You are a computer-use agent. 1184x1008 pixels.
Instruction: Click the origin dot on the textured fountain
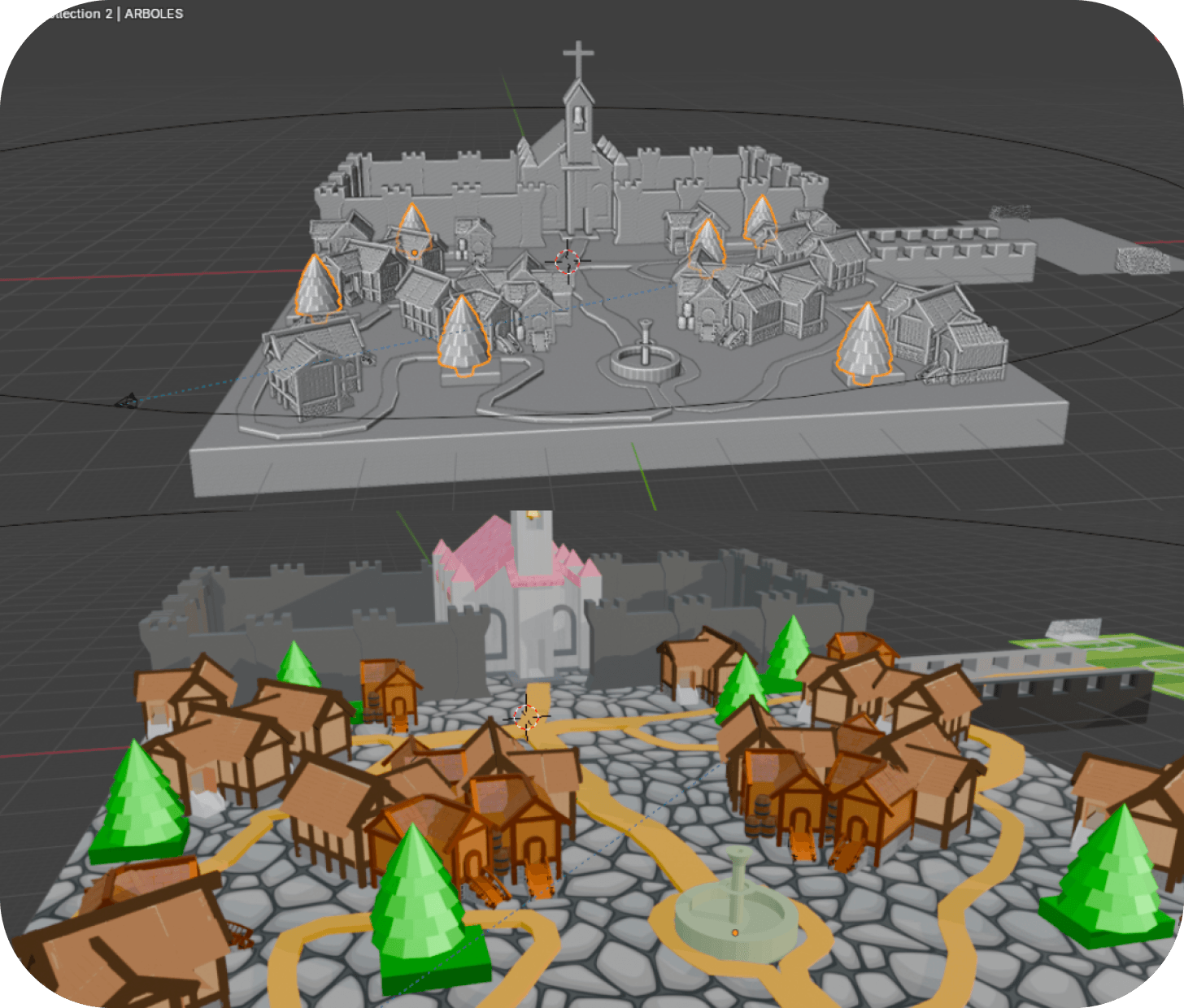[735, 932]
